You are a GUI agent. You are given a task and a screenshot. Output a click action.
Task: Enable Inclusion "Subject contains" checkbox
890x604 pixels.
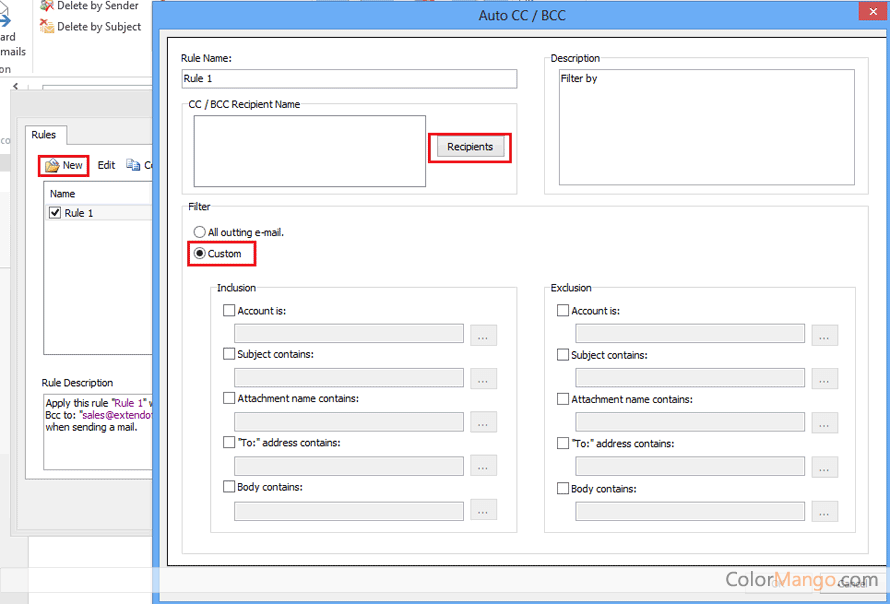pos(230,355)
